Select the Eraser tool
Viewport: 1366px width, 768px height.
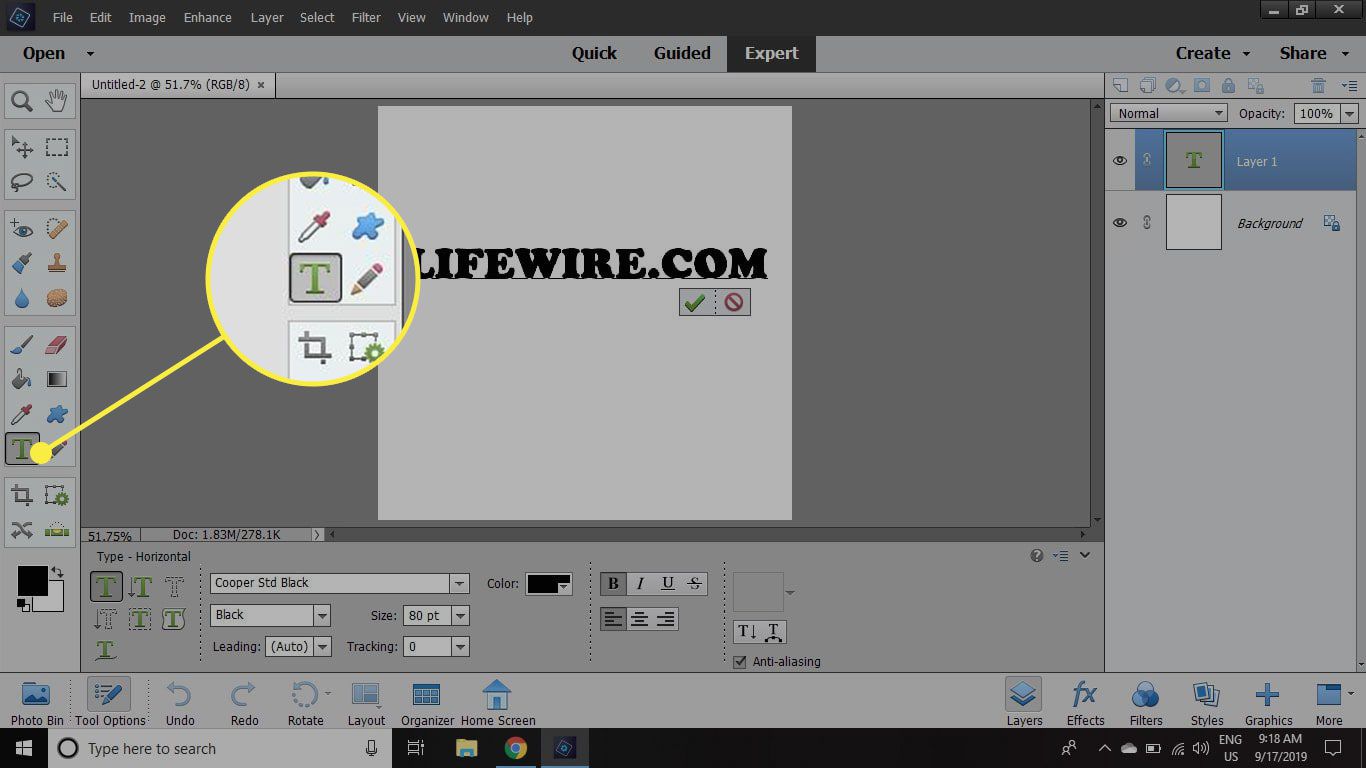(57, 346)
